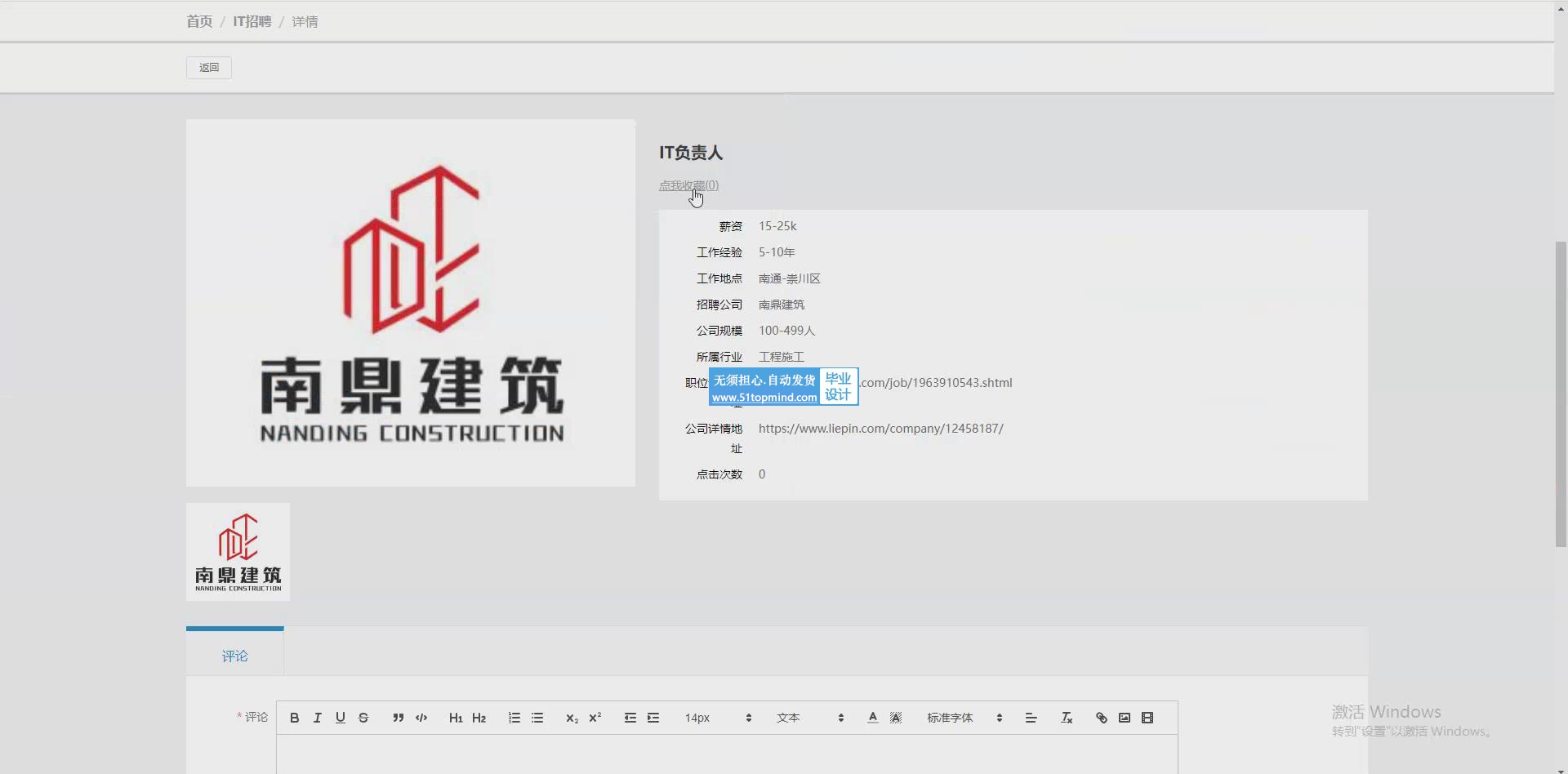Open text alignment options
Screen dimensions: 1568x774
tap(1031, 718)
